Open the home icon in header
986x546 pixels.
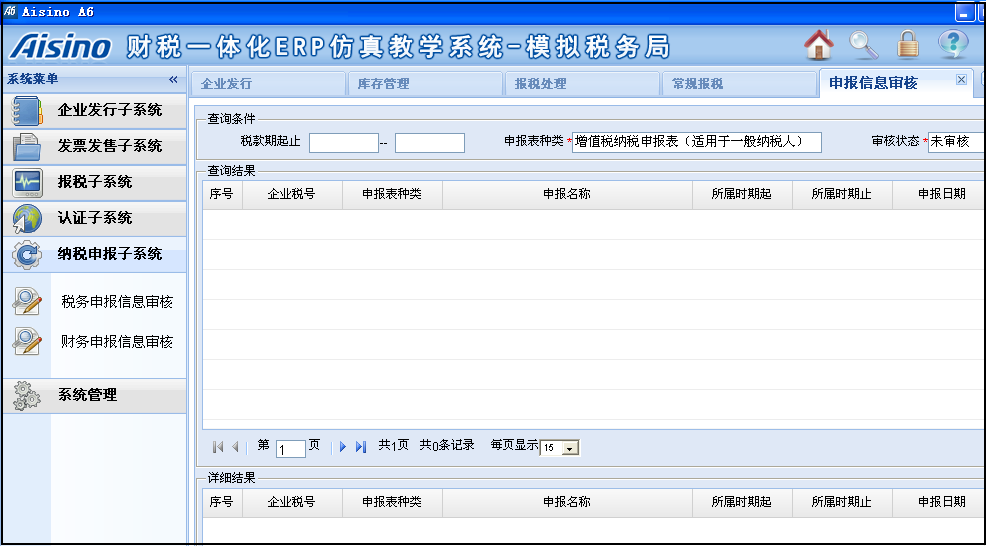coord(819,45)
